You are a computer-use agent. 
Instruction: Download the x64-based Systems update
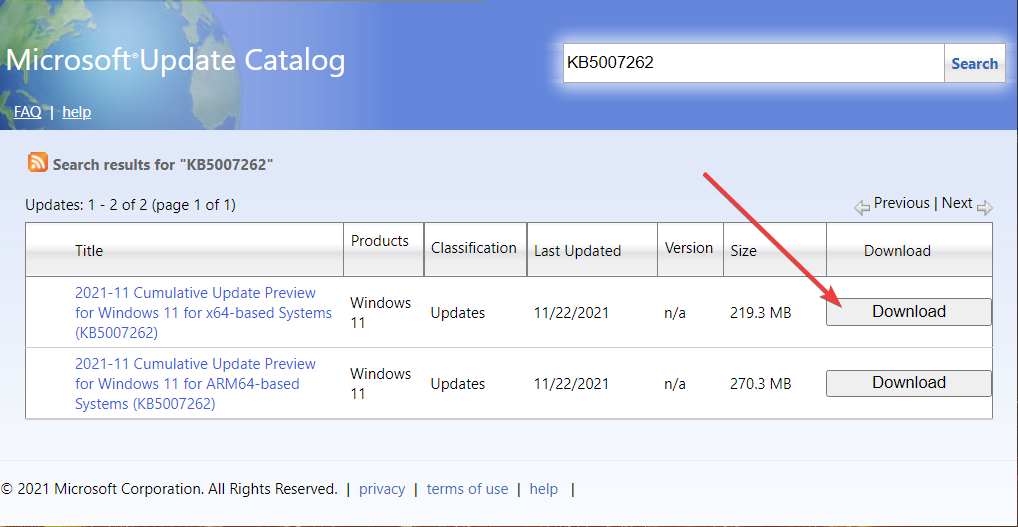click(x=908, y=312)
